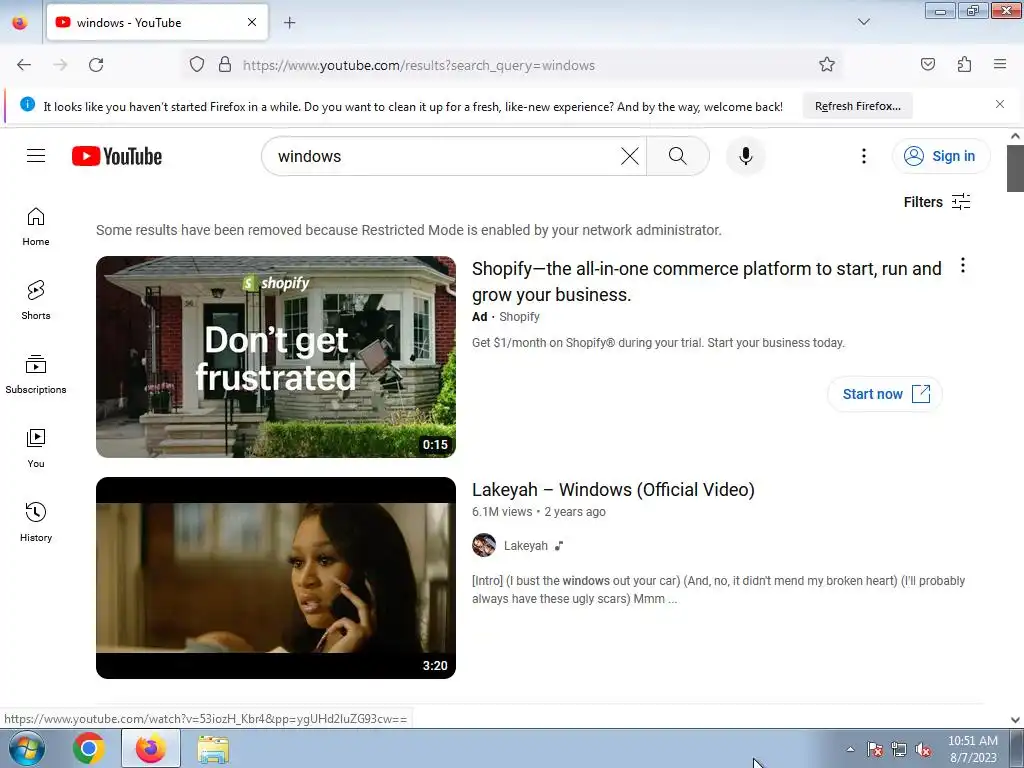Click the site padlock icon
The image size is (1024, 768).
click(225, 65)
